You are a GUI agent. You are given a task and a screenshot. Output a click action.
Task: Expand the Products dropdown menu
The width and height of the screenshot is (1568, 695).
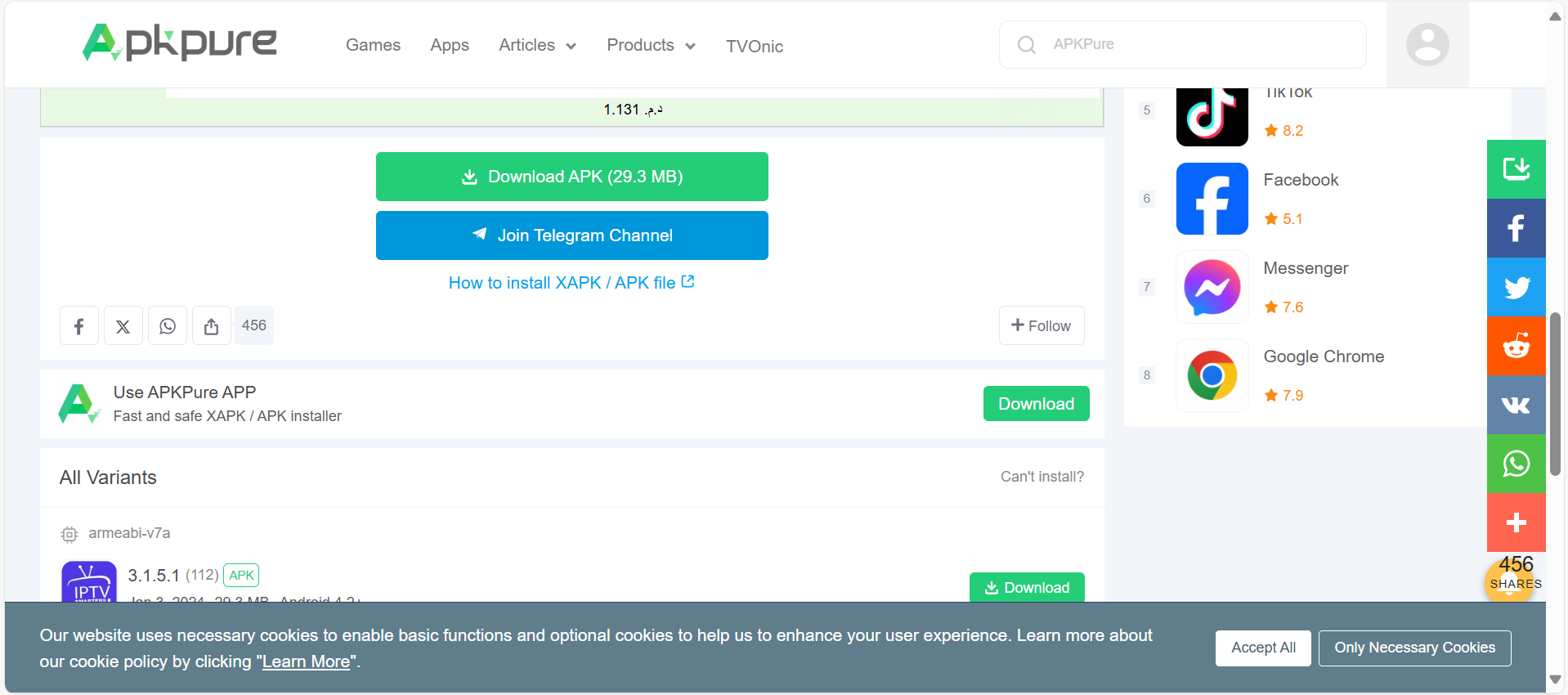click(651, 46)
